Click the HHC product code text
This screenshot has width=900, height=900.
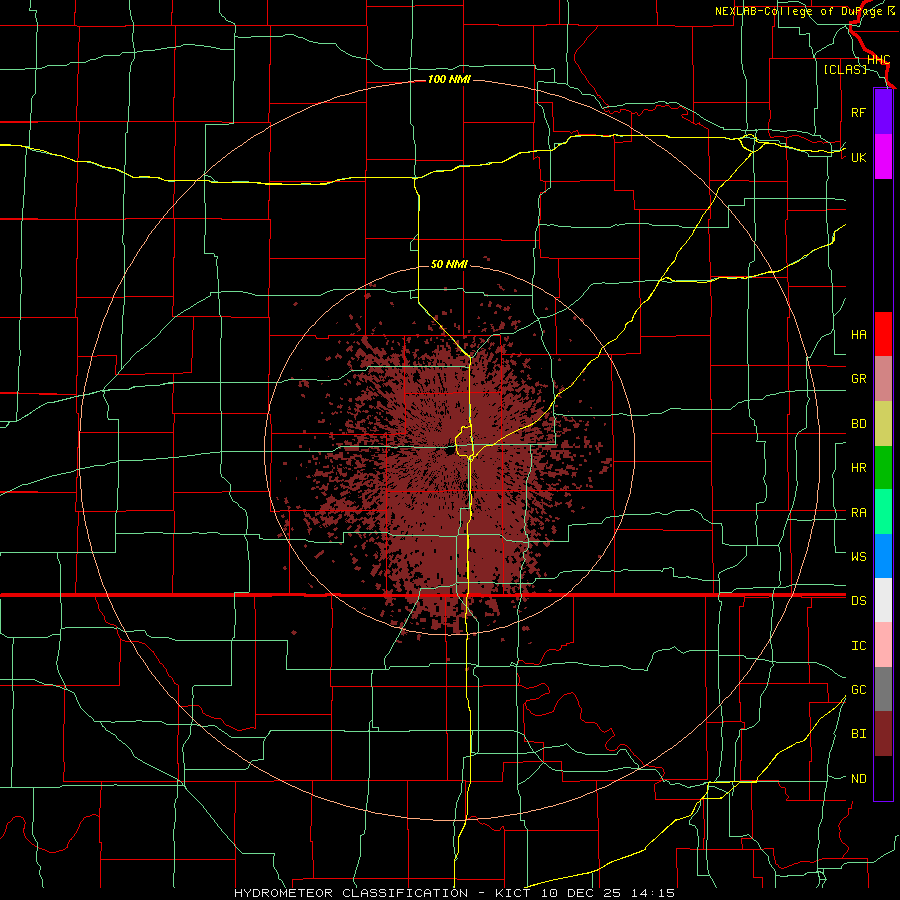878,60
